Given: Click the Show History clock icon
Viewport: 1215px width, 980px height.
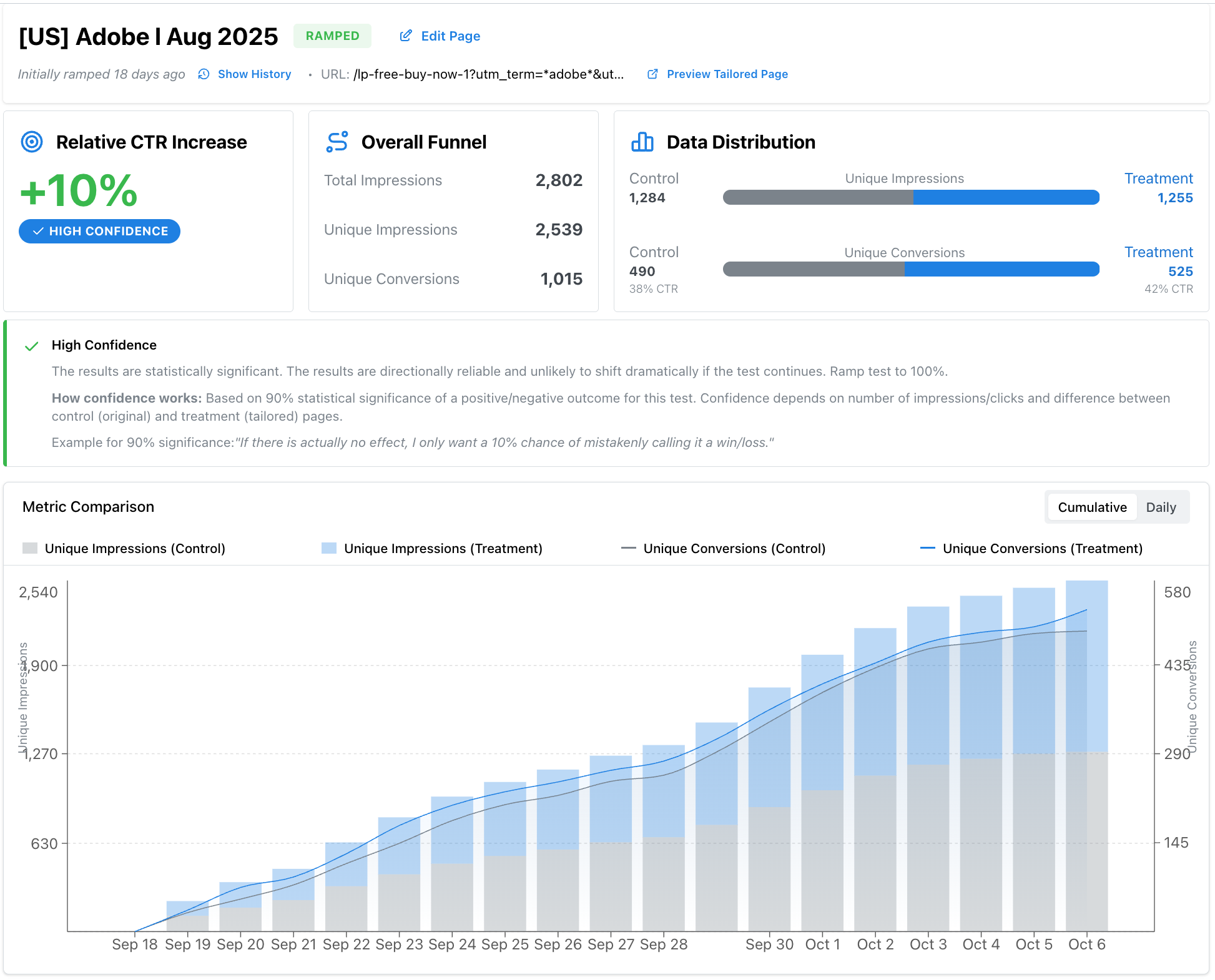Looking at the screenshot, I should (x=203, y=74).
